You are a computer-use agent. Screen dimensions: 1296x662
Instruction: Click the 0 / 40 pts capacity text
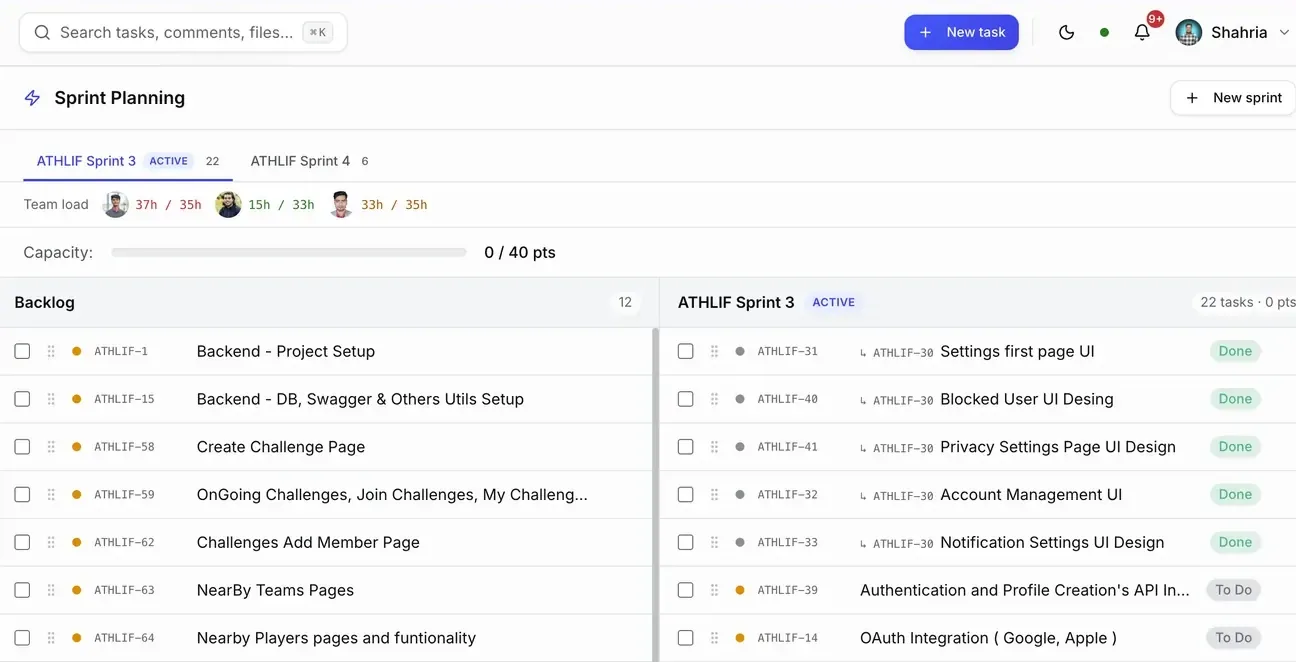click(520, 253)
